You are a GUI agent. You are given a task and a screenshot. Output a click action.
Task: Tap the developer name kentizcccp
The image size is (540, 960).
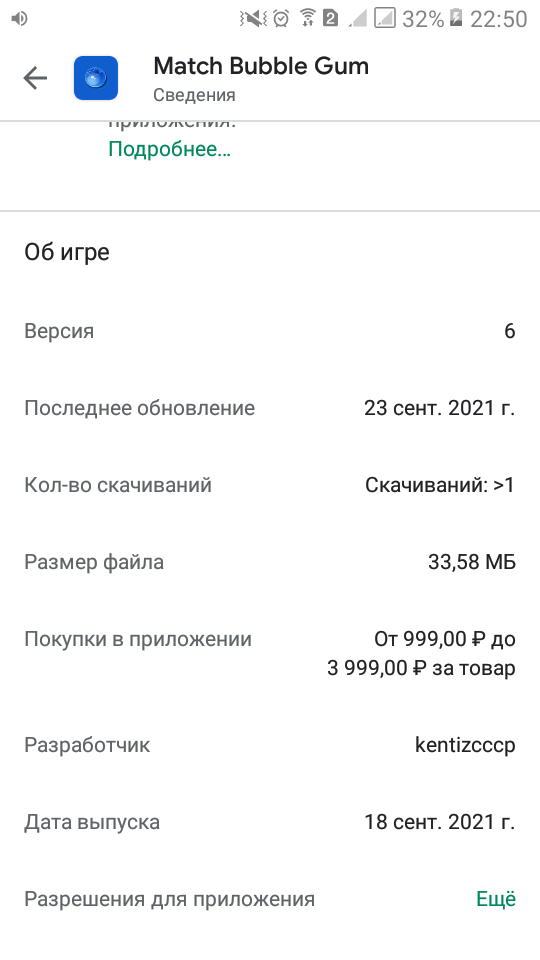coord(465,745)
